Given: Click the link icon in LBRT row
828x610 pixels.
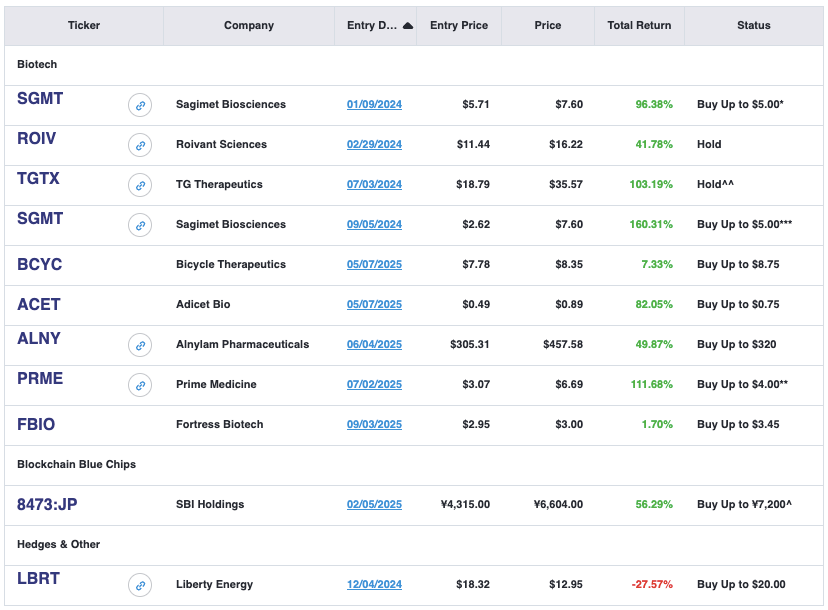Looking at the screenshot, I should (x=140, y=585).
